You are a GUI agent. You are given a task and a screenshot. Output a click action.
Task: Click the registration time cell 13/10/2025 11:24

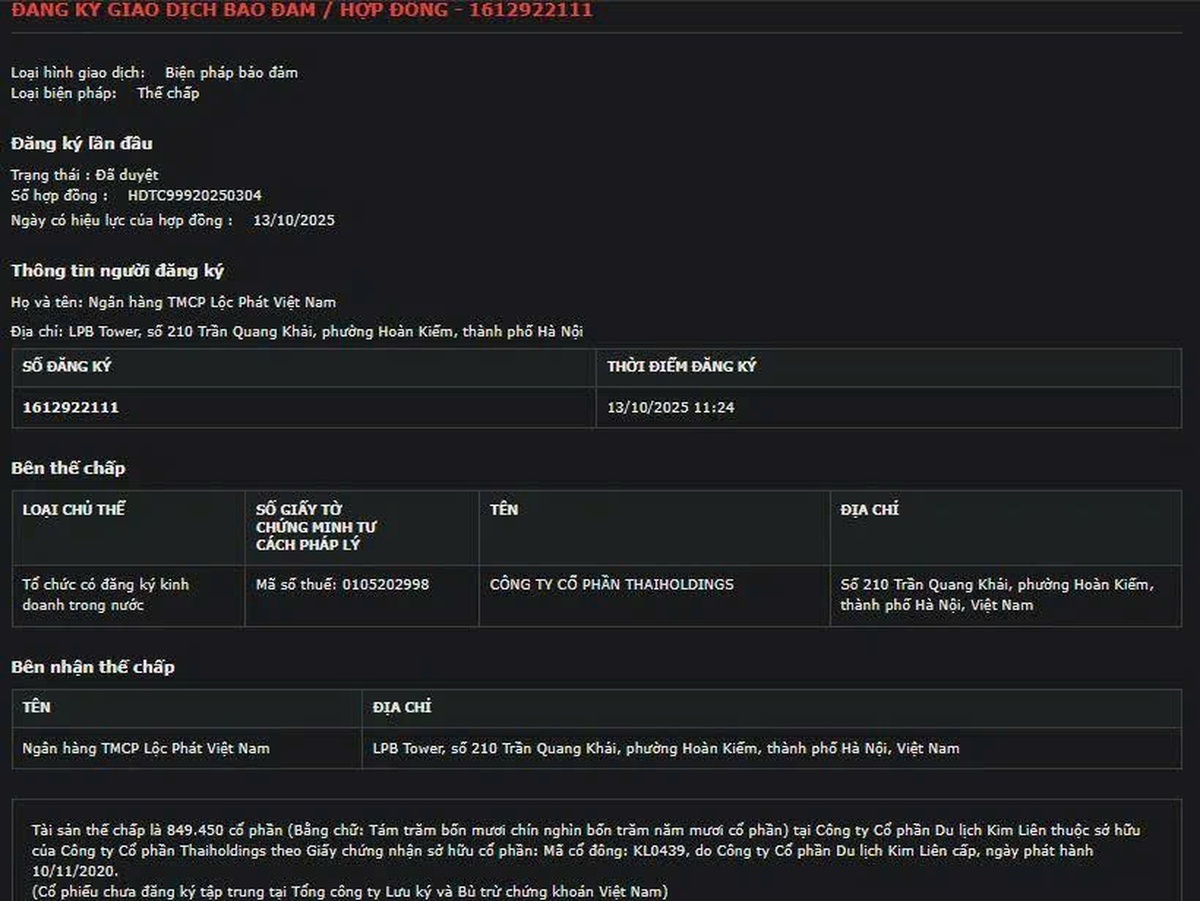pyautogui.click(x=671, y=408)
